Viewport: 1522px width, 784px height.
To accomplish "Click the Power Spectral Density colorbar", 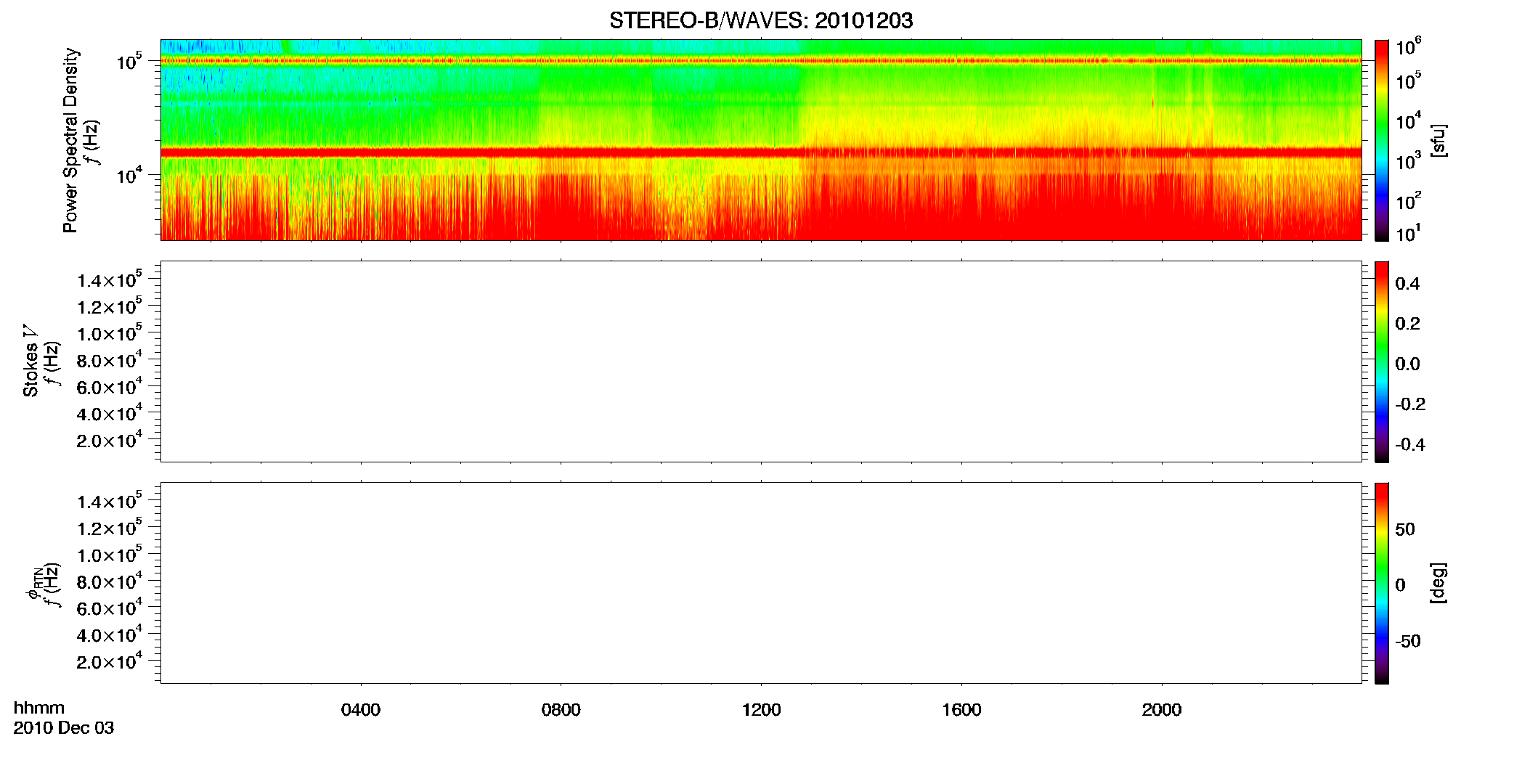I will pos(1382,140).
